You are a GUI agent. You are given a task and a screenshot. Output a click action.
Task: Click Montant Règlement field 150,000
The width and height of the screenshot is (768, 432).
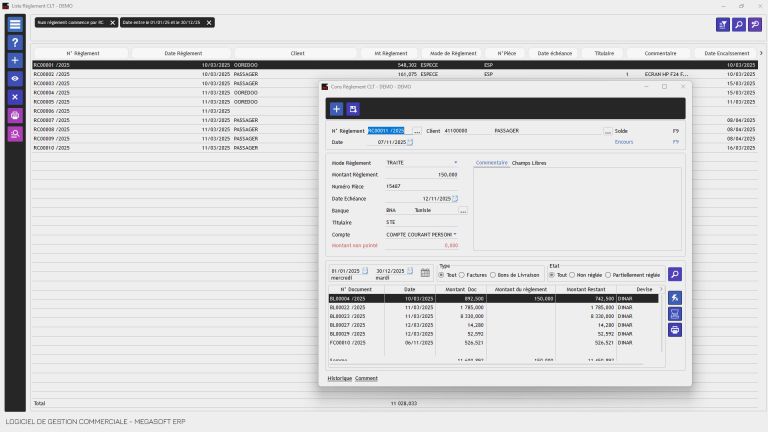(x=422, y=175)
